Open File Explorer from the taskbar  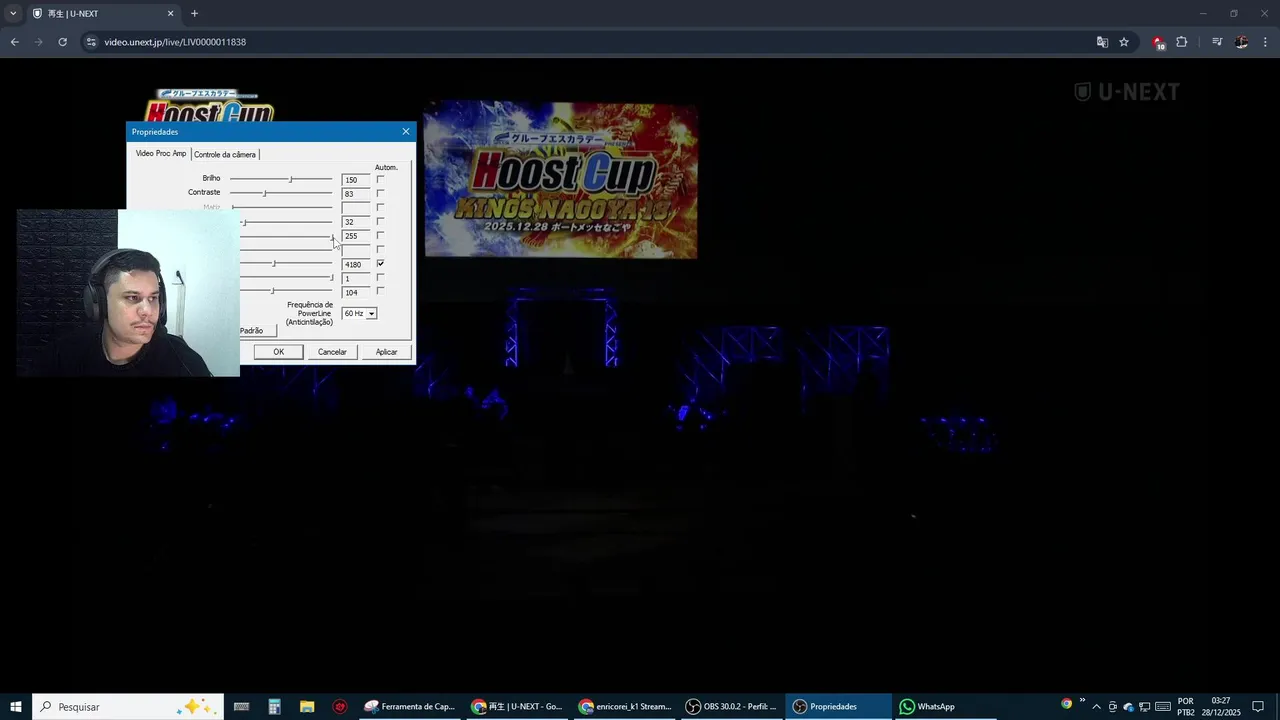pyautogui.click(x=307, y=706)
